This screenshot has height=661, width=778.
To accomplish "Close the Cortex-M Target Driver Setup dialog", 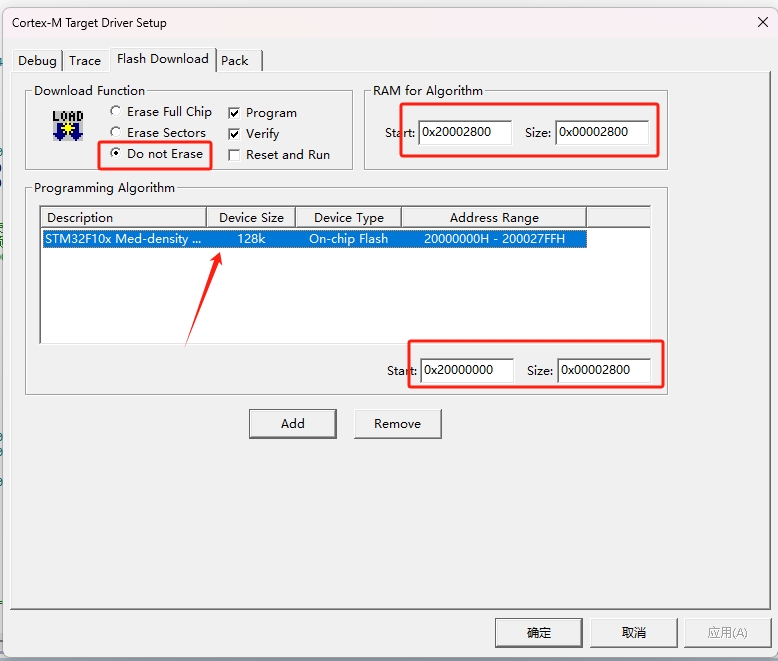I will 763,22.
